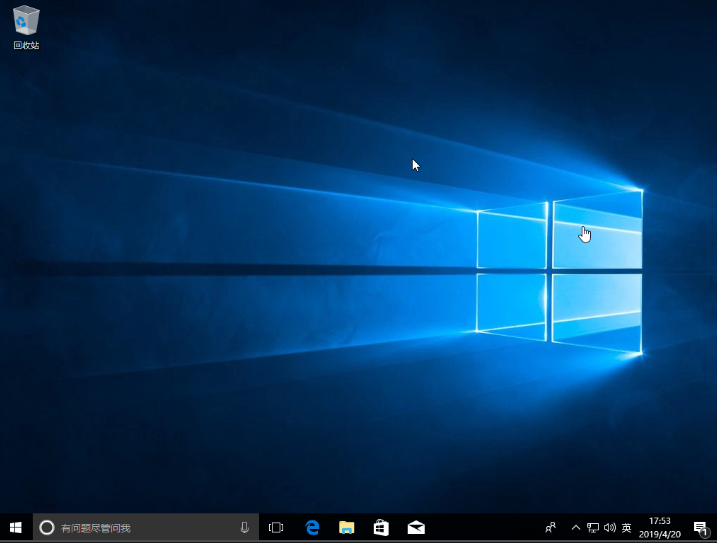717x543 pixels.
Task: Click the date 2019/4/20 in taskbar
Action: click(x=660, y=534)
